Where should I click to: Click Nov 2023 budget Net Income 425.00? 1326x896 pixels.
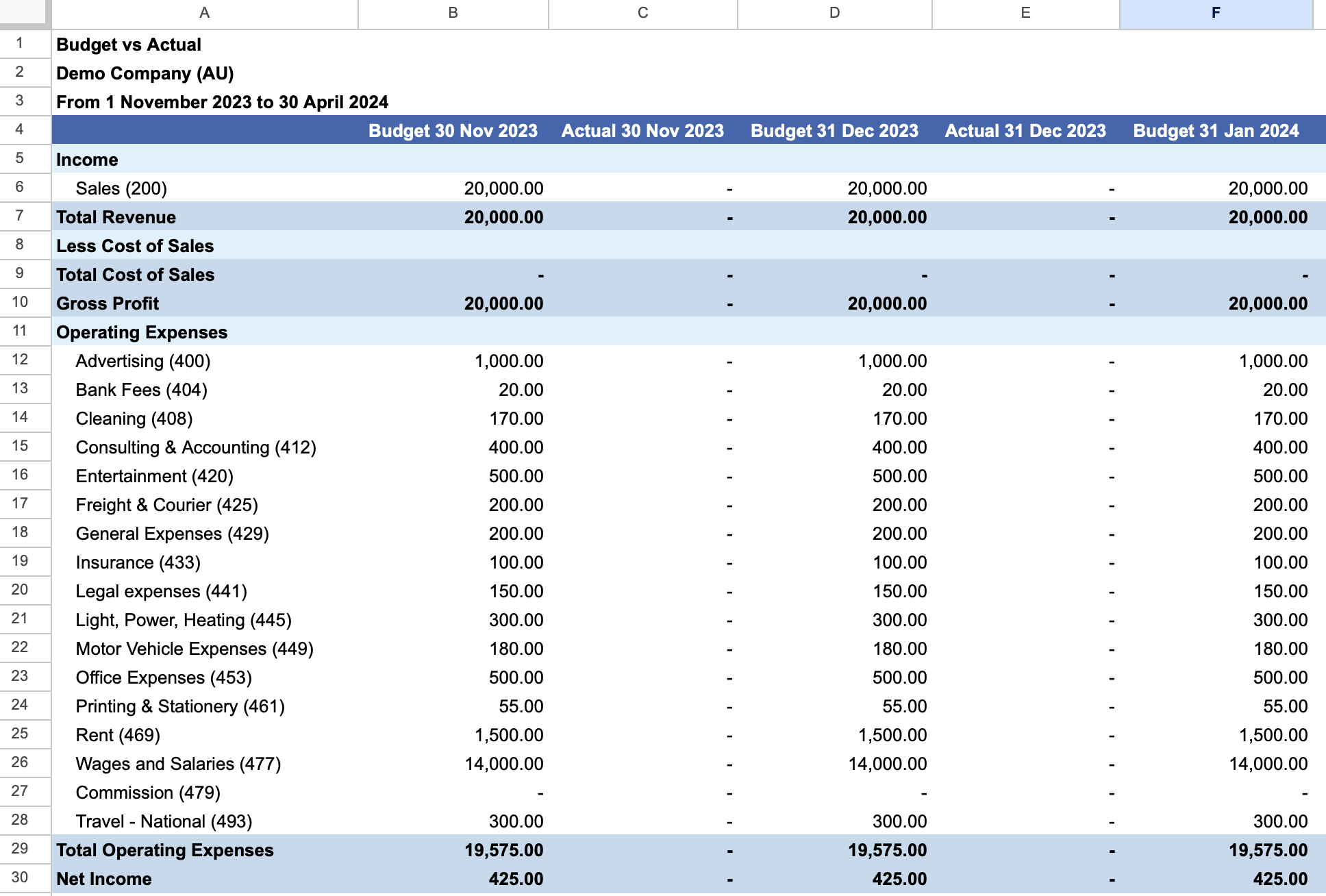pos(453,879)
